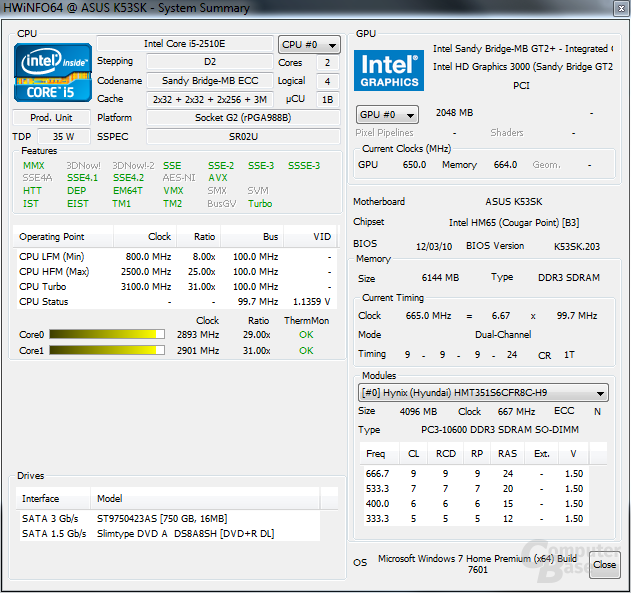631x593 pixels.
Task: Expand the Hynix HMT351S6CFR8C-H9 module dropdown
Action: (483, 393)
